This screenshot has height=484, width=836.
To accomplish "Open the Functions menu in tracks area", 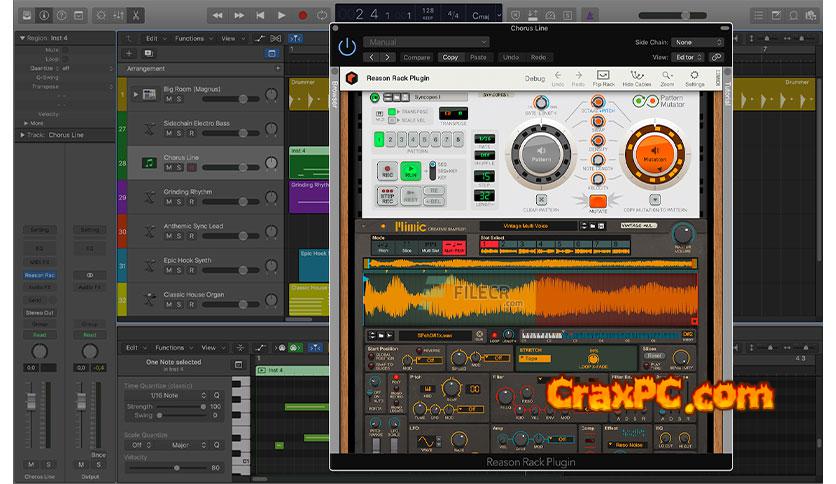I will [191, 38].
